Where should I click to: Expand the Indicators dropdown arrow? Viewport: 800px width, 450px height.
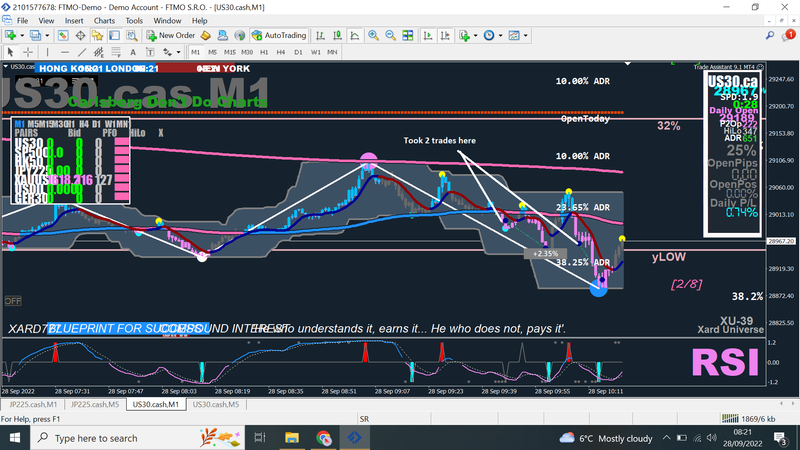(475, 35)
